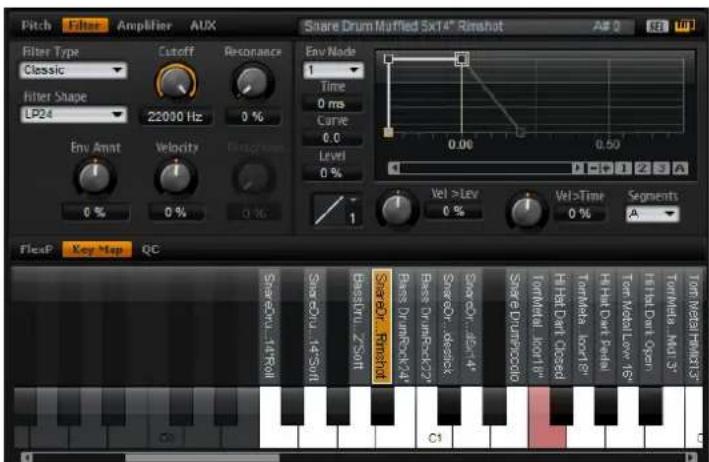The width and height of the screenshot is (709, 462).
Task: Click the C1 piano key
Action: [x=434, y=436]
